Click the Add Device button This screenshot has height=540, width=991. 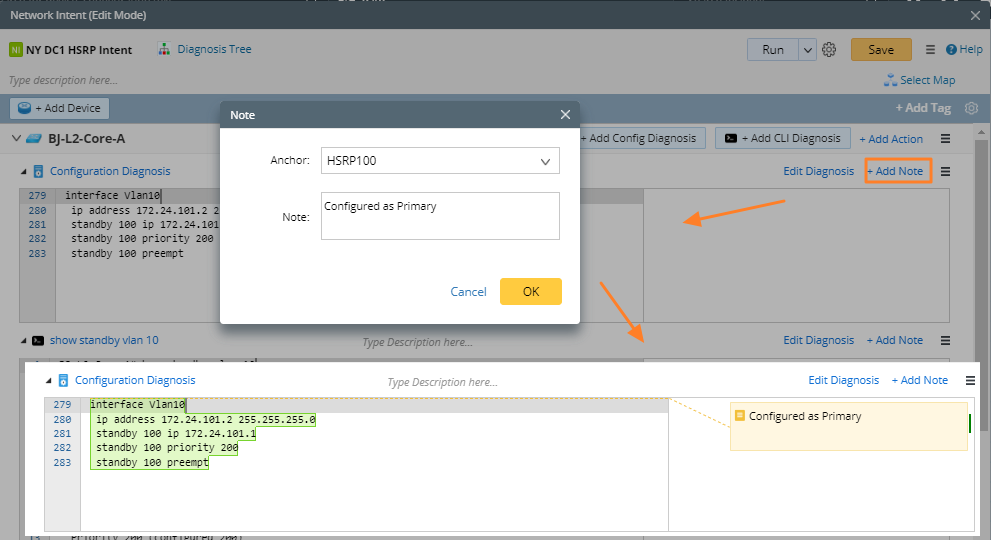click(x=59, y=108)
